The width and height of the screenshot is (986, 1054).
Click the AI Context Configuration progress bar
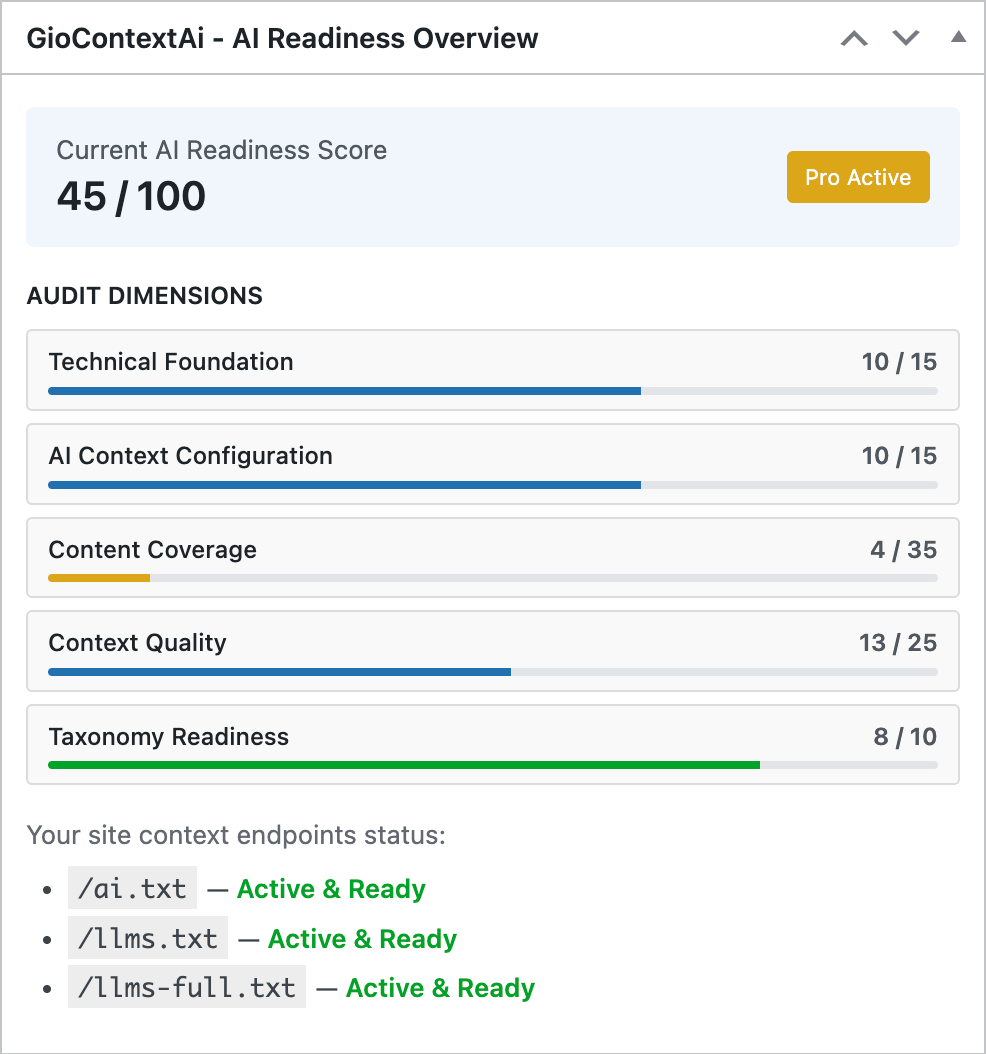[x=493, y=485]
